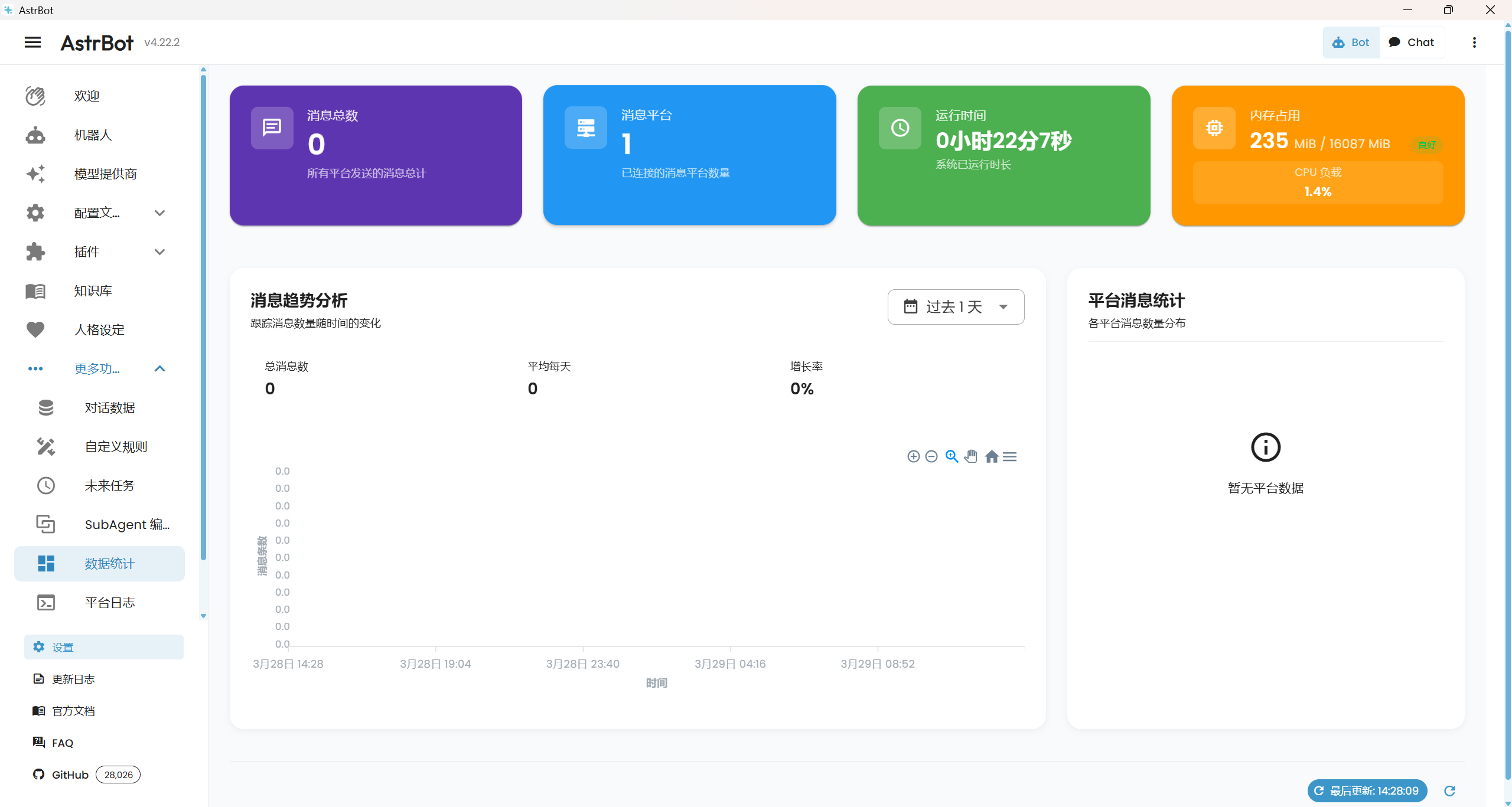The width and height of the screenshot is (1512, 807).
Task: Click the chart zoom out icon
Action: tap(931, 456)
